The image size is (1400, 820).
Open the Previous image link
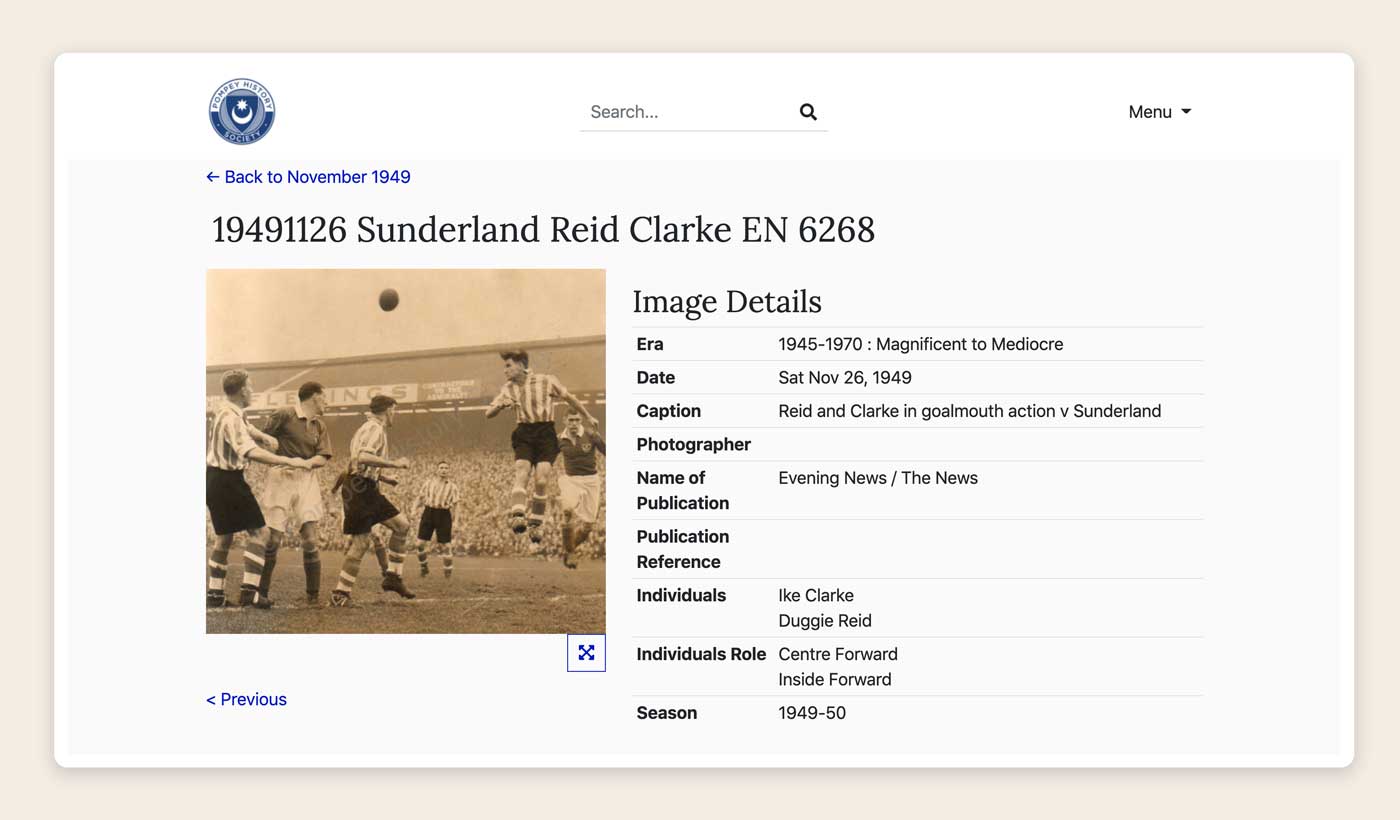click(246, 699)
